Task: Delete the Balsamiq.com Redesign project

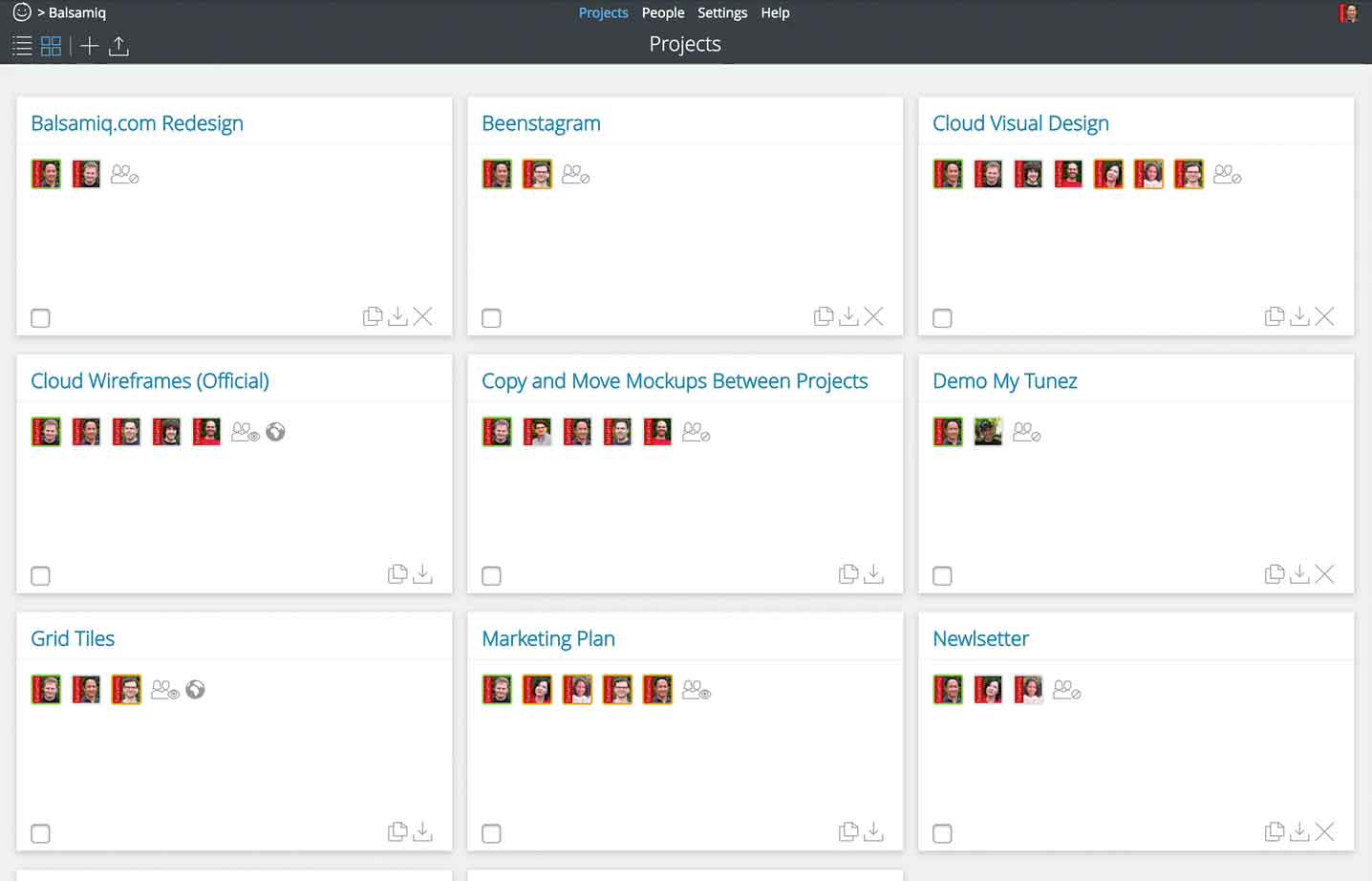Action: pyautogui.click(x=422, y=316)
